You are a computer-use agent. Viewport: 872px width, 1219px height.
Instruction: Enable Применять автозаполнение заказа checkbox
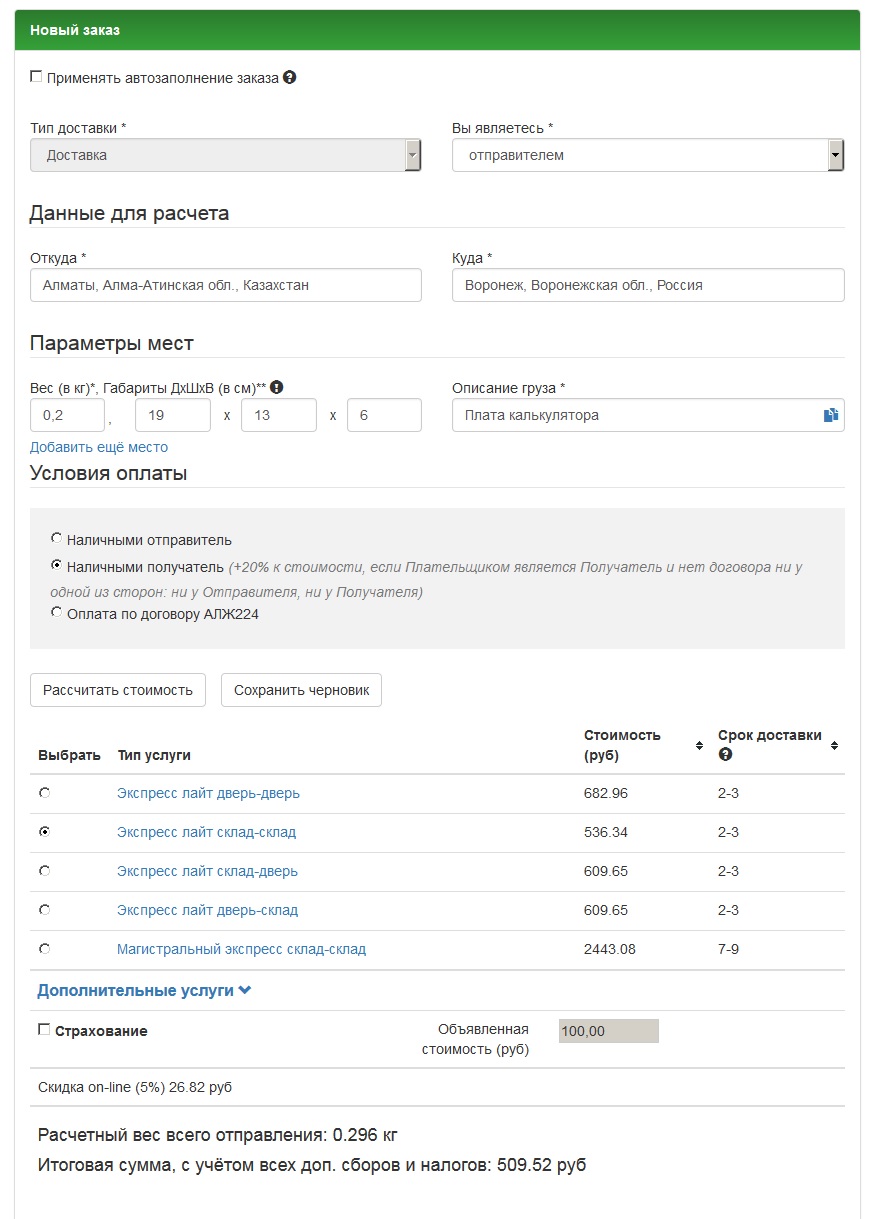click(36, 77)
